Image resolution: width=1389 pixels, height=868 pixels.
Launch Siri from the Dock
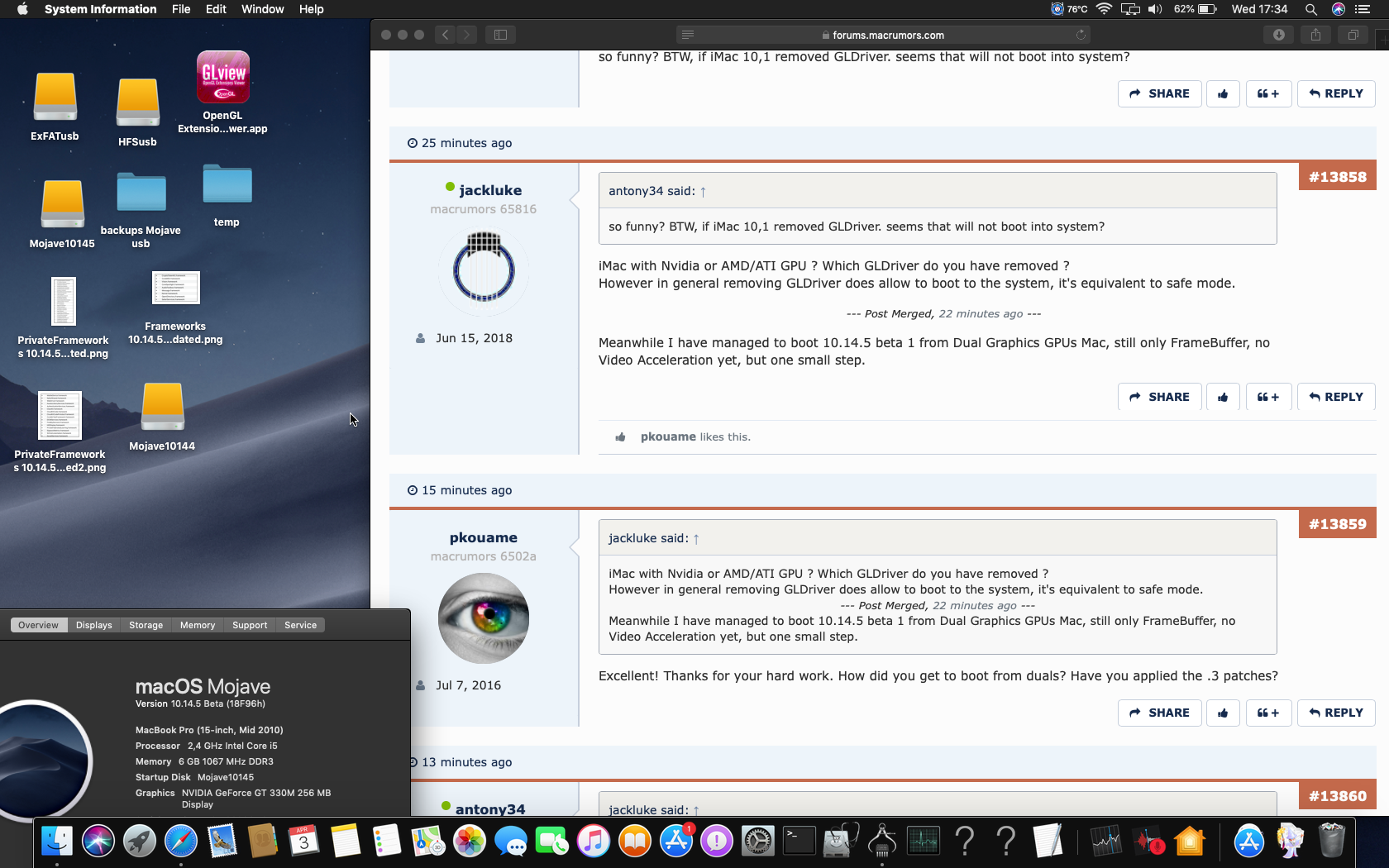98,842
